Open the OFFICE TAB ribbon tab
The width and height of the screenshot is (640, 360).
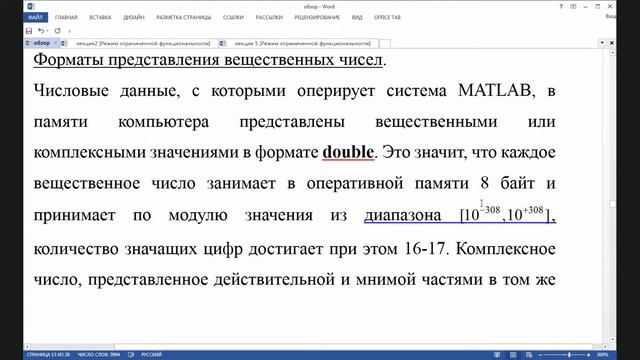click(x=387, y=18)
